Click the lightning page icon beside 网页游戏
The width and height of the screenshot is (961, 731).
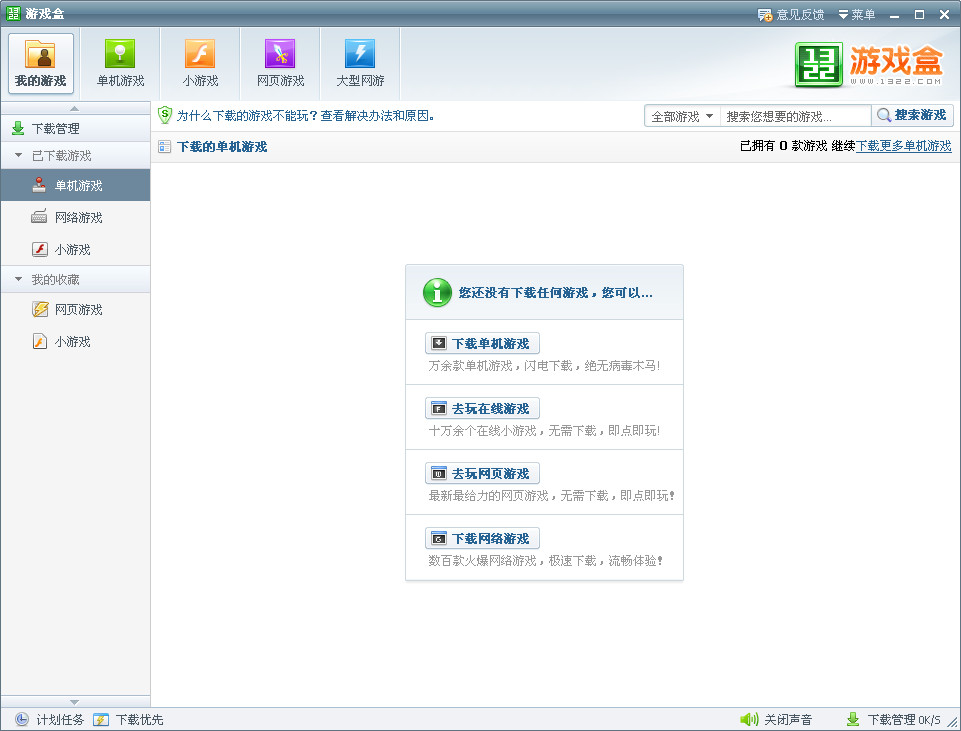(40, 309)
